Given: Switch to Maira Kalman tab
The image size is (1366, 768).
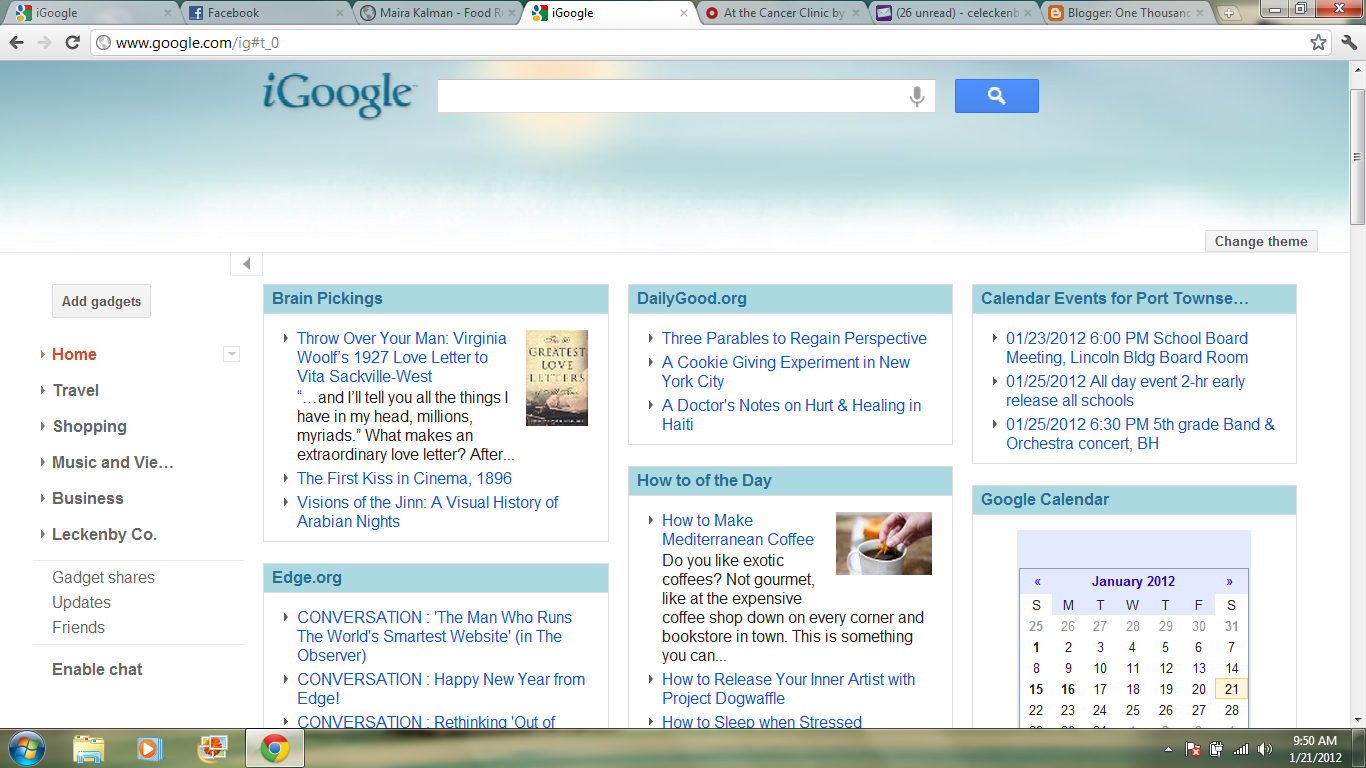Looking at the screenshot, I should [x=437, y=13].
